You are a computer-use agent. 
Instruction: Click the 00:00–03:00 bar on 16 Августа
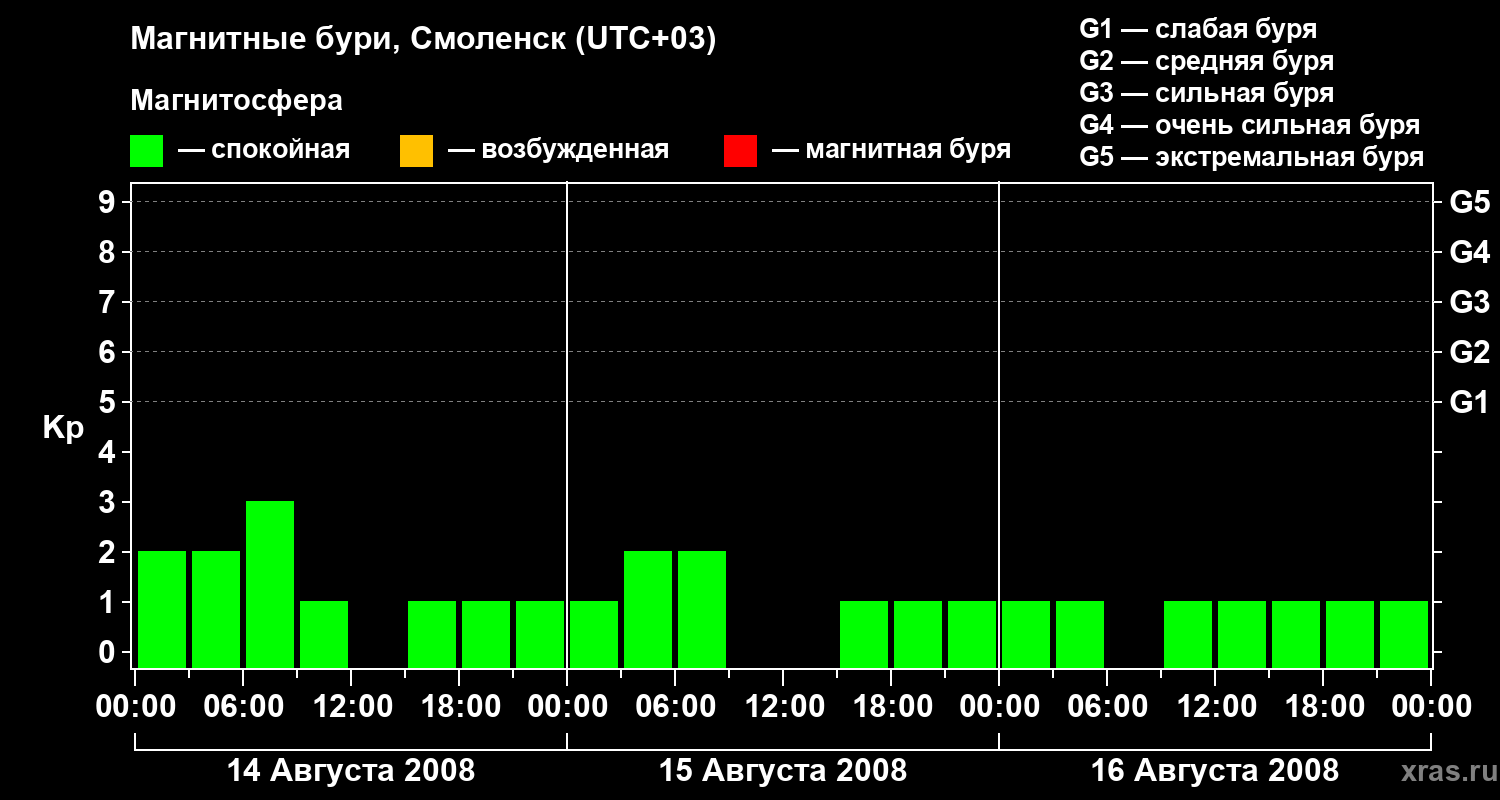point(1026,634)
